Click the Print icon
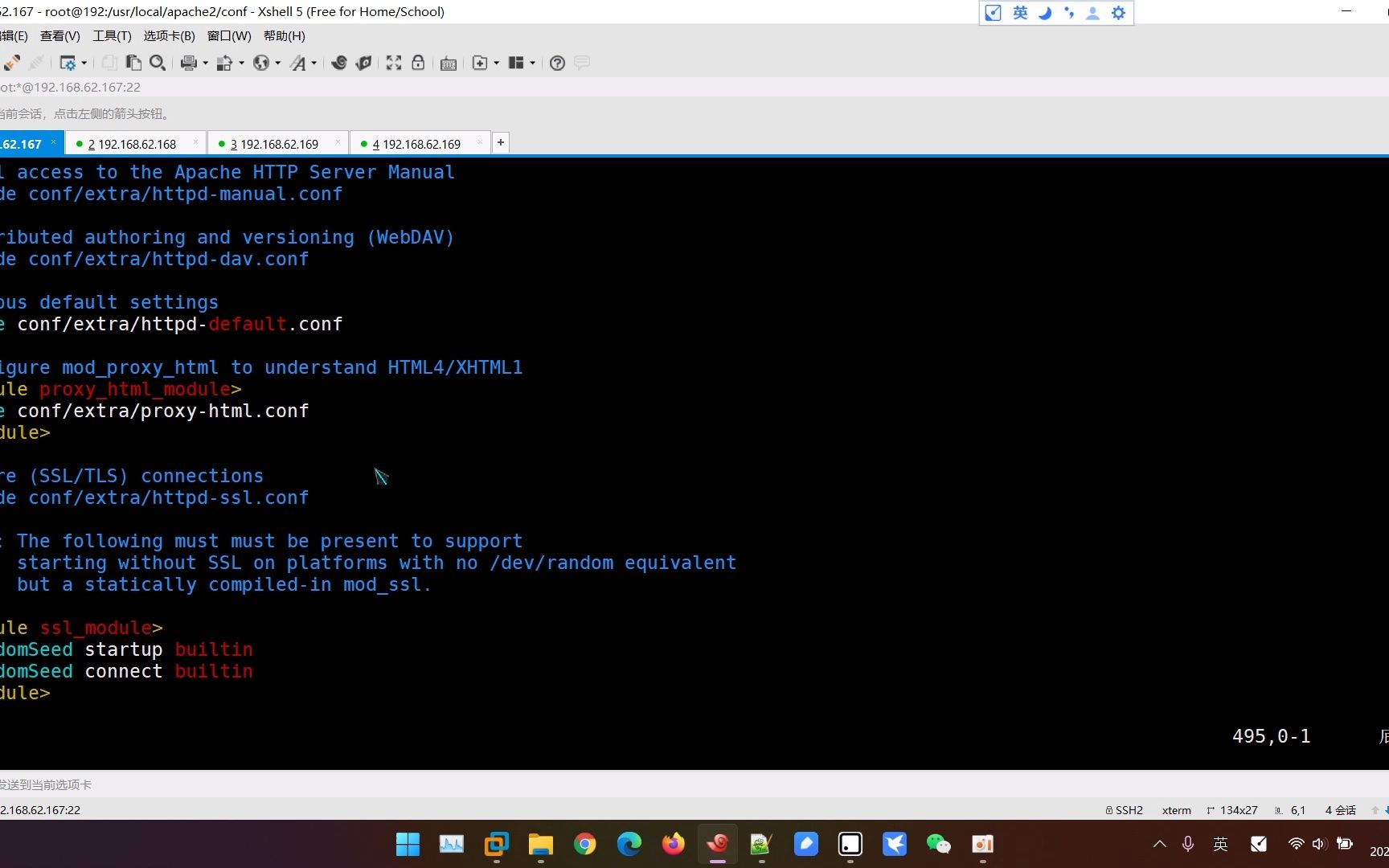Image resolution: width=1389 pixels, height=868 pixels. tap(189, 63)
